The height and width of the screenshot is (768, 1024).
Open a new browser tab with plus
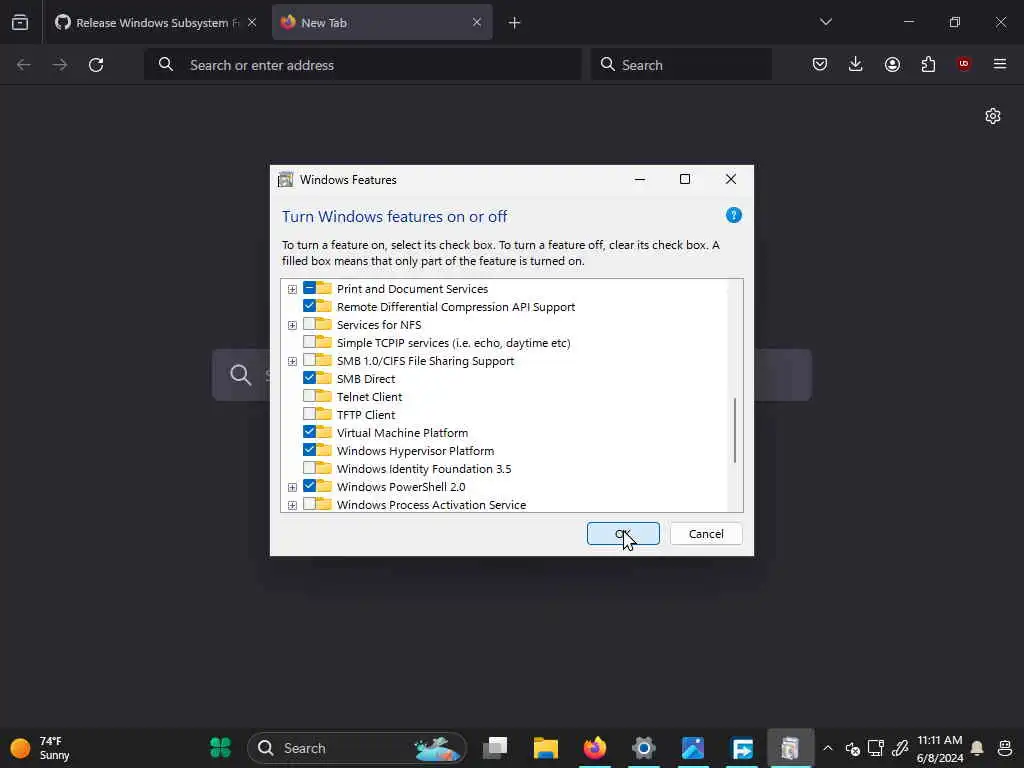tap(515, 23)
